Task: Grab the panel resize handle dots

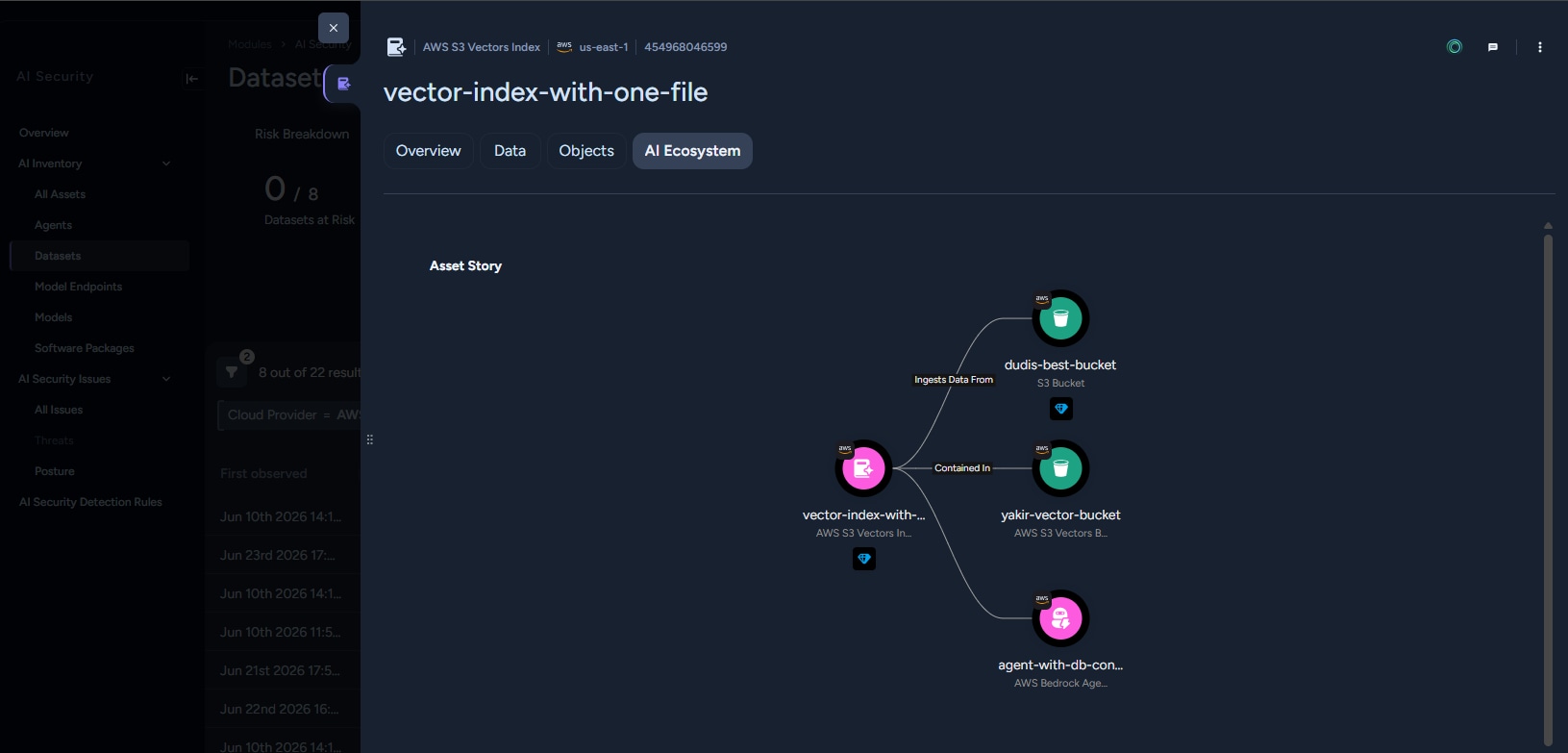Action: (x=370, y=439)
